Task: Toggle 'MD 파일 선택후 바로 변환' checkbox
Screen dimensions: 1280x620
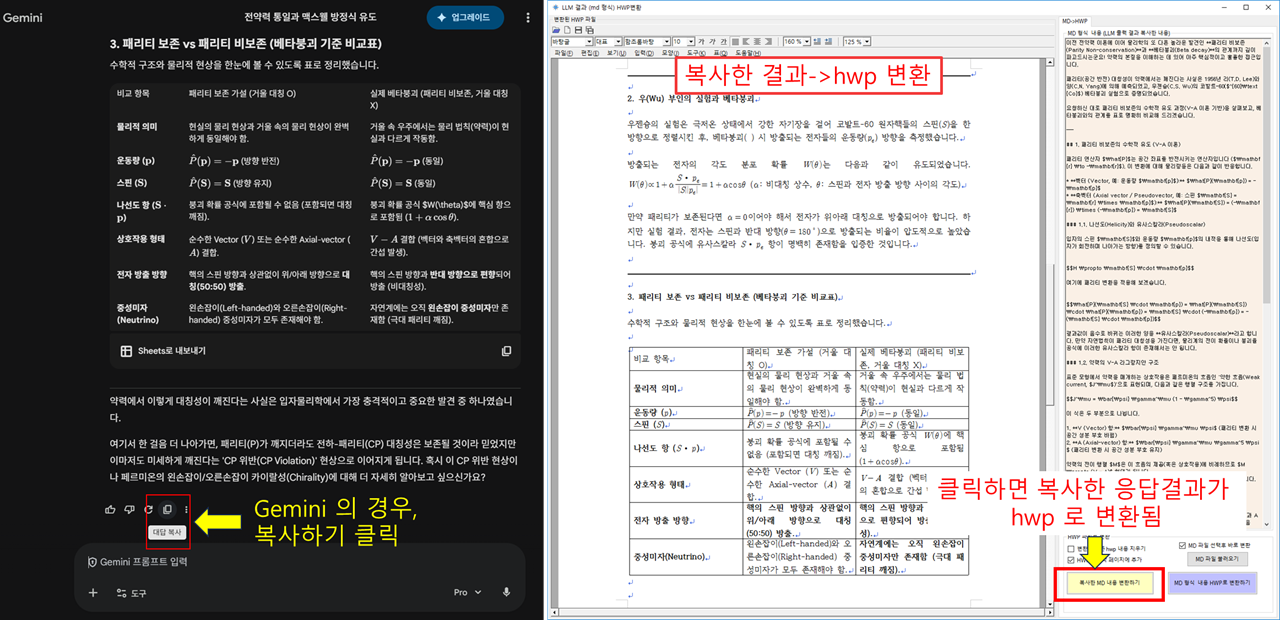Action: pyautogui.click(x=1180, y=545)
